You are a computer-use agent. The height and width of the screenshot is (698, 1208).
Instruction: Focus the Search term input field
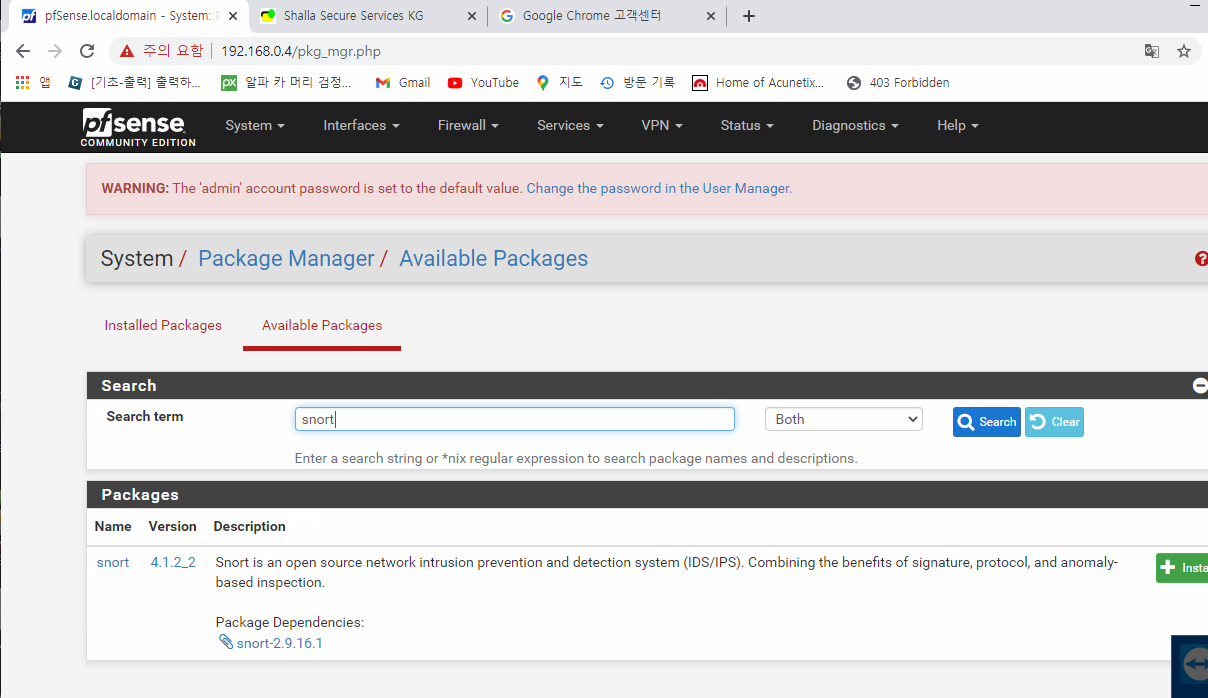click(515, 419)
